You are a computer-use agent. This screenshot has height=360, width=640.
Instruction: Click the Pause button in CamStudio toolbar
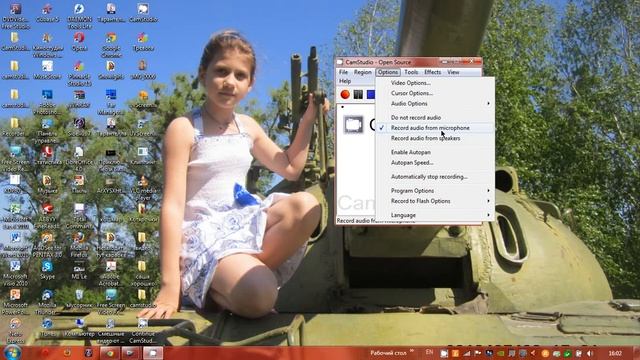click(x=358, y=94)
